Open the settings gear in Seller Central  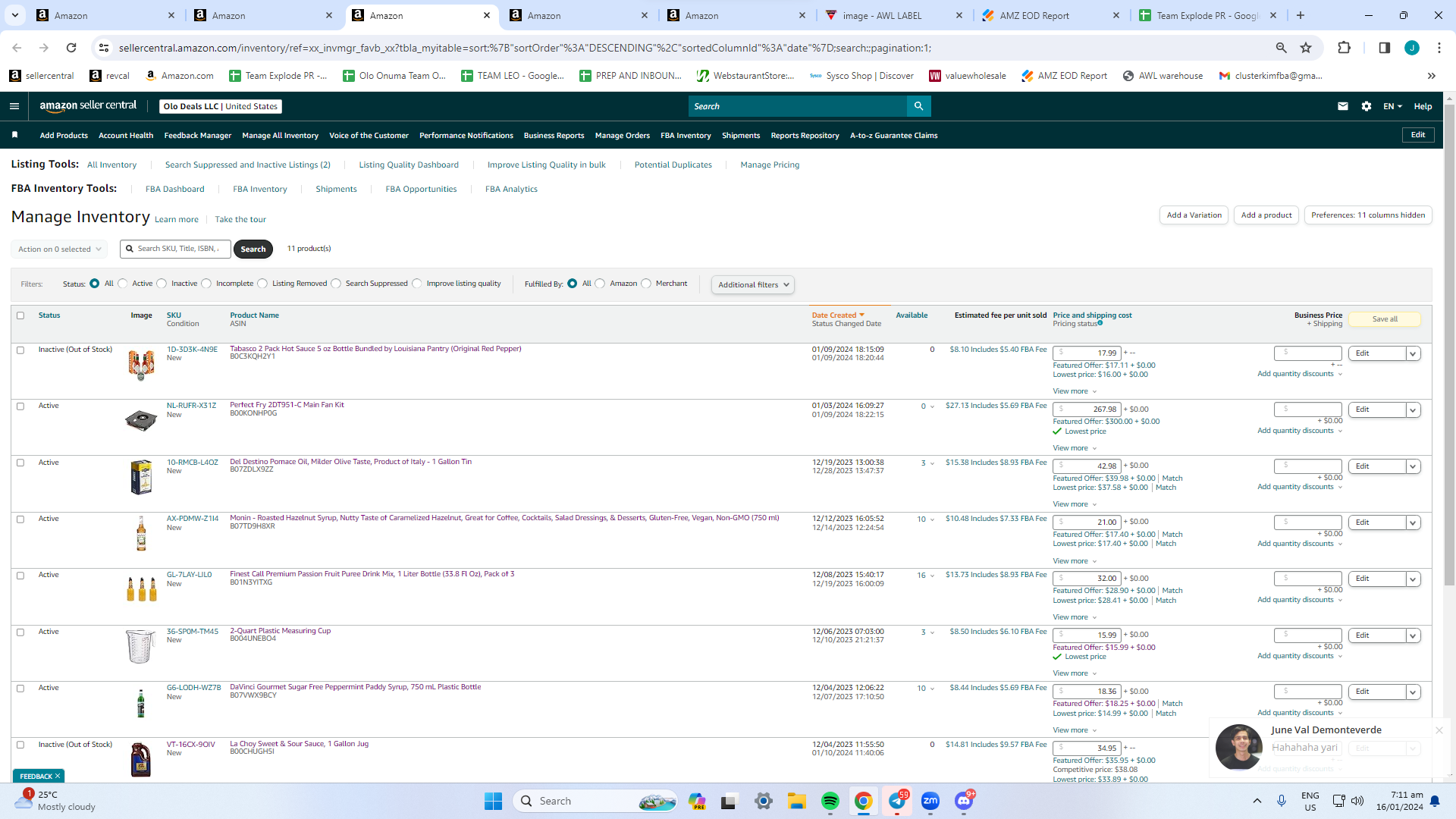1367,106
